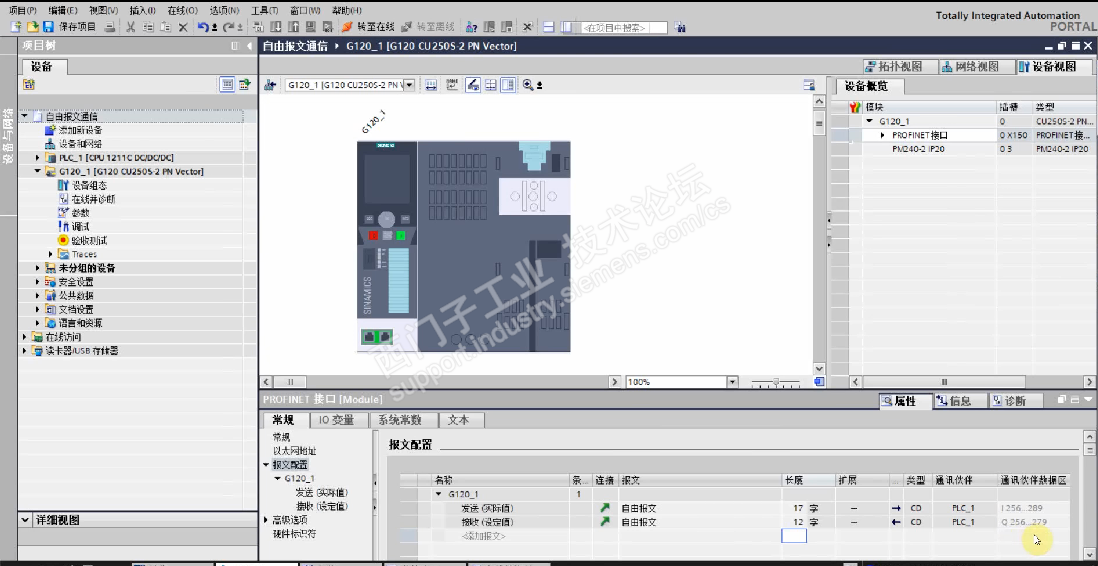Image resolution: width=1098 pixels, height=566 pixels.
Task: Expand the PLC_1 [CPU 1211C DC/DC/DC] node
Action: (39, 158)
